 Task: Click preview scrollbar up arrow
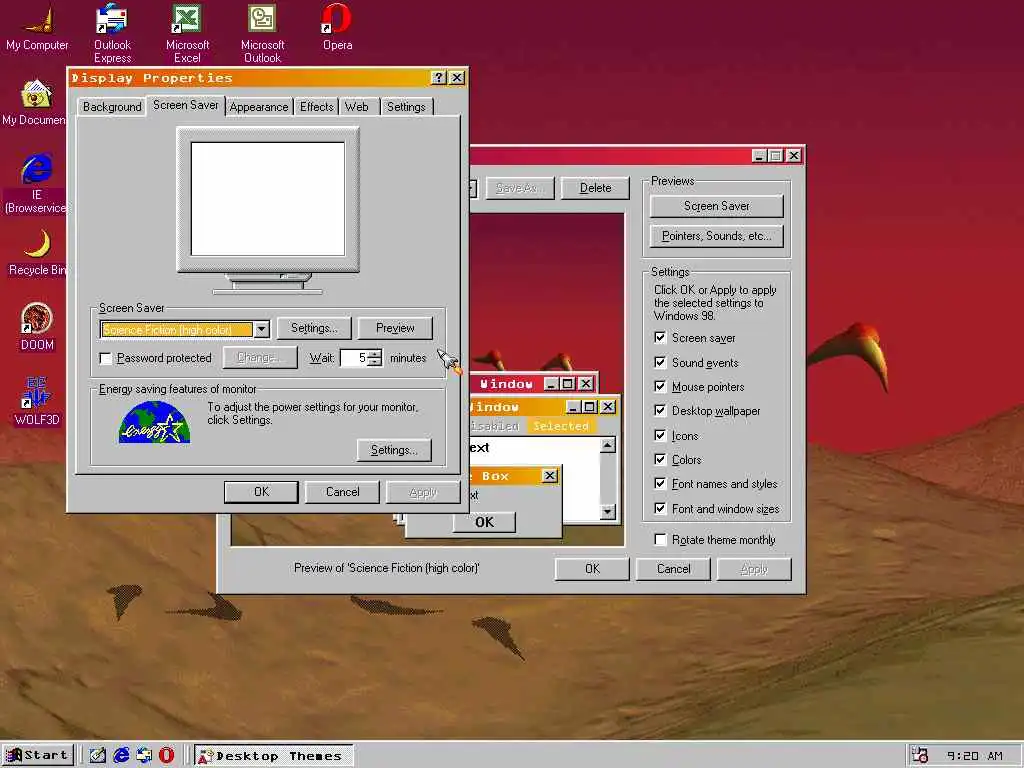(607, 445)
